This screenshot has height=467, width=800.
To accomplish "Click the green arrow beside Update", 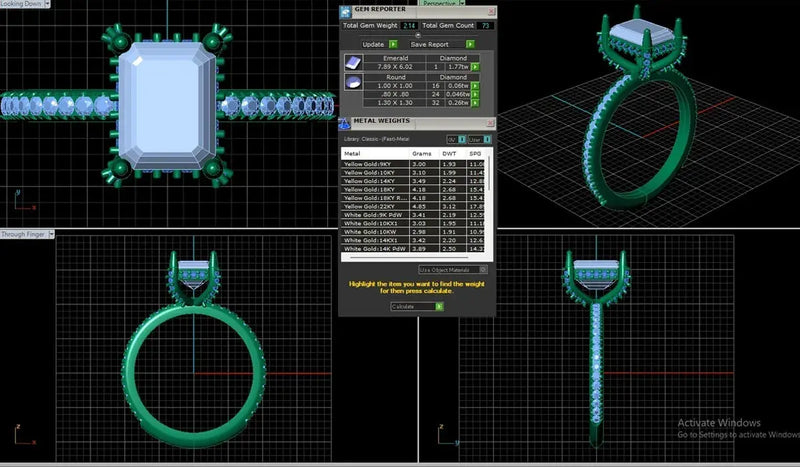I will click(x=393, y=44).
